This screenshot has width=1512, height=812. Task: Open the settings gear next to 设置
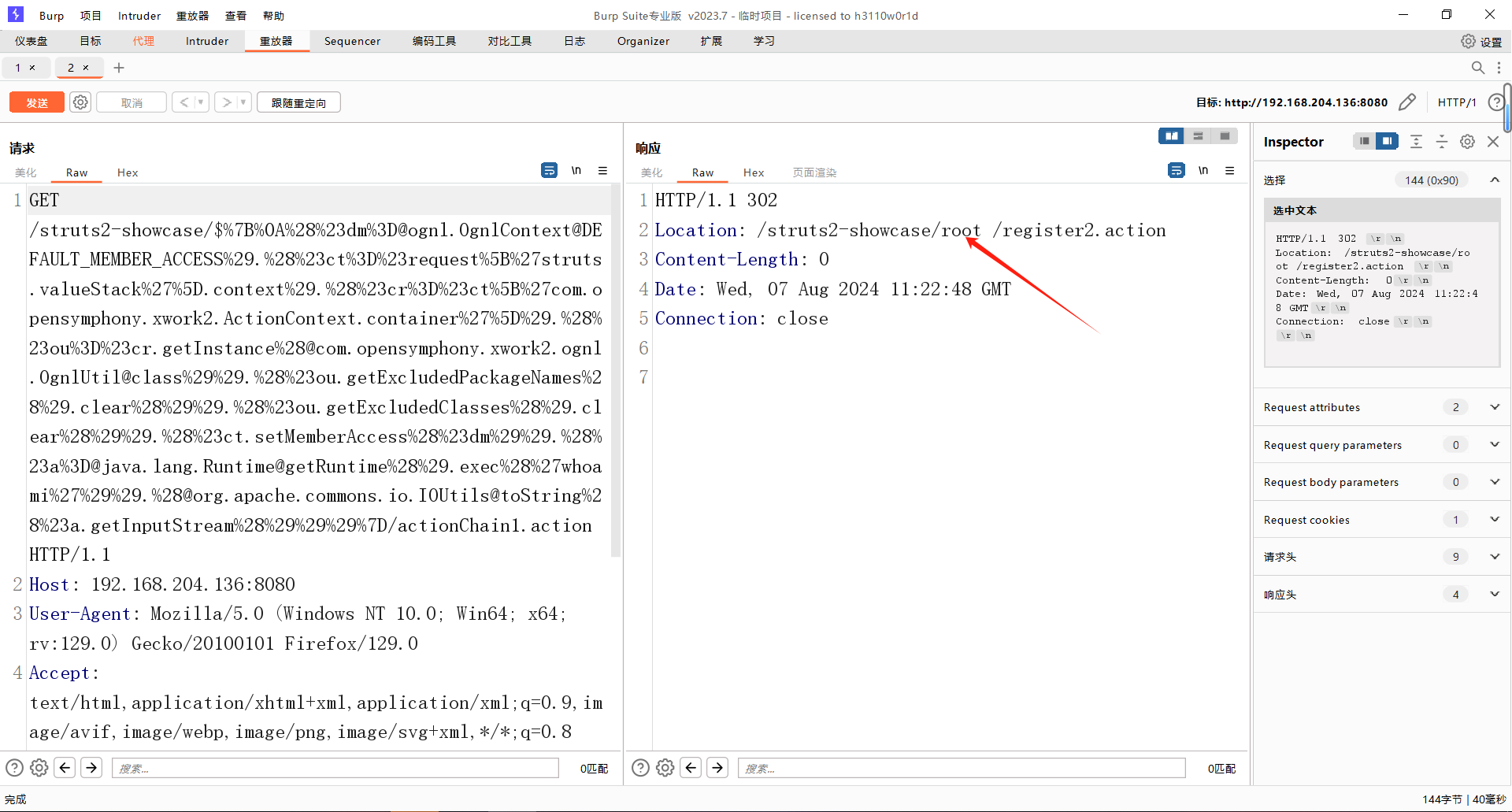[1468, 41]
